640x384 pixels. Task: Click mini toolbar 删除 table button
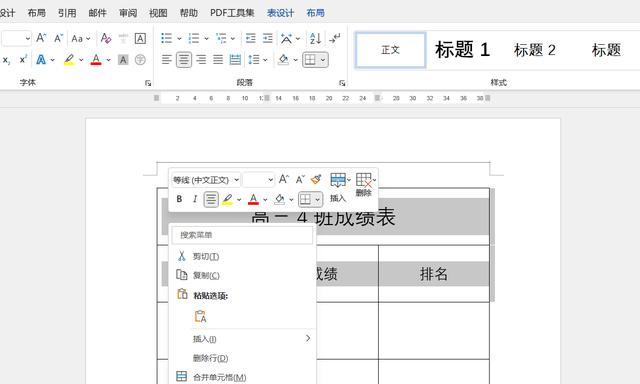tap(364, 184)
